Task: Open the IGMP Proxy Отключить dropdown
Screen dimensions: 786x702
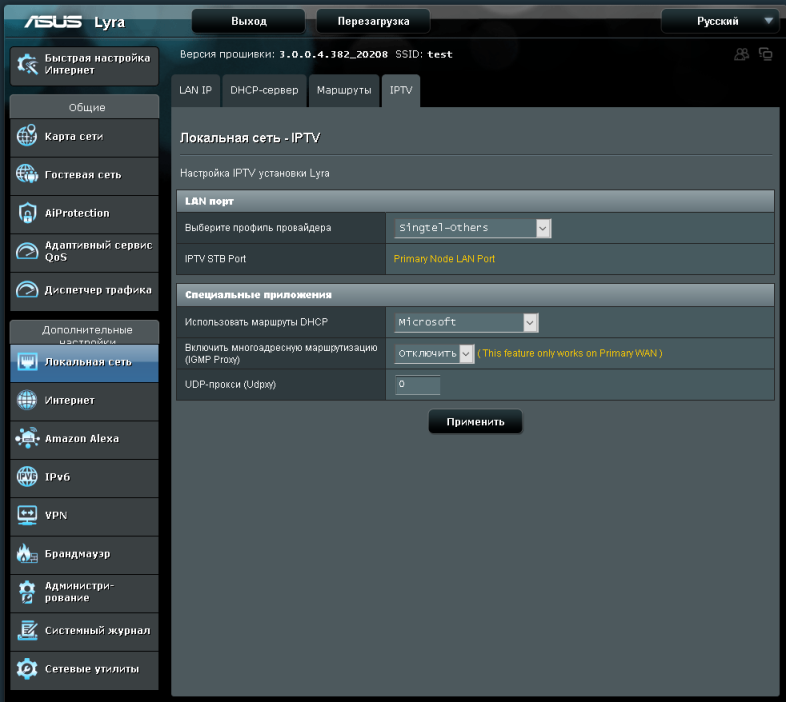Action: [x=434, y=354]
